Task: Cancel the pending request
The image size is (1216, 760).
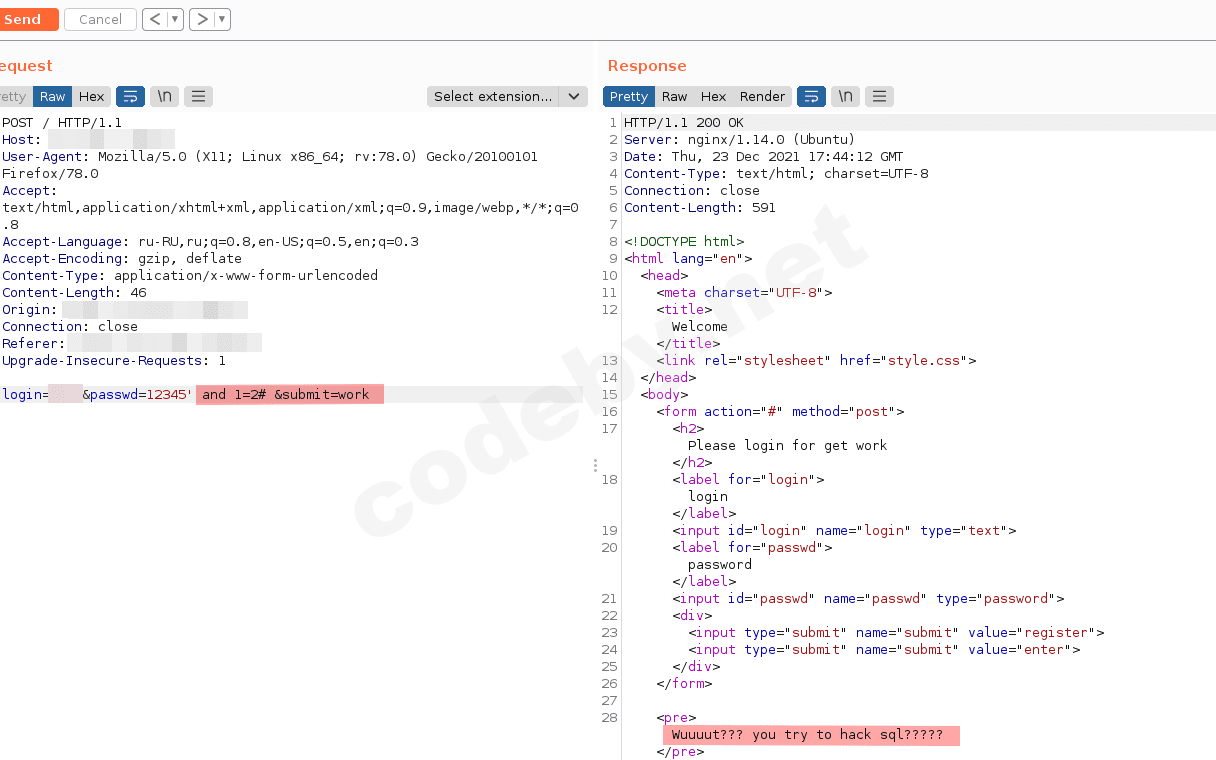Action: 100,19
